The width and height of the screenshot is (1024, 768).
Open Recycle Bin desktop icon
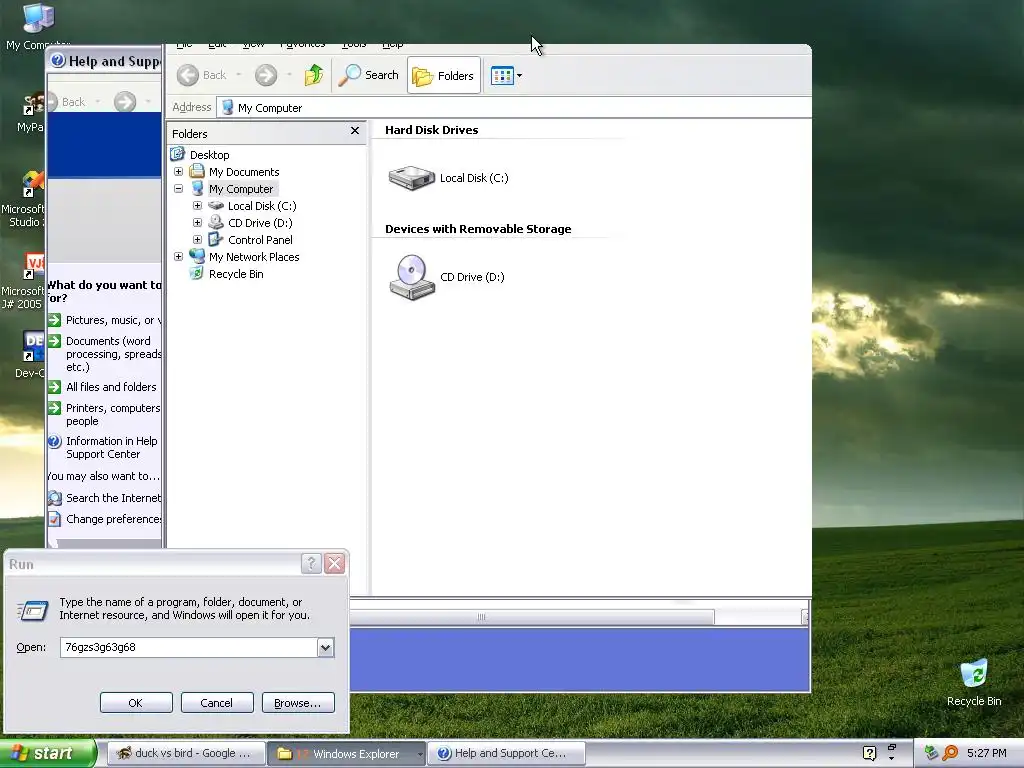pos(974,683)
